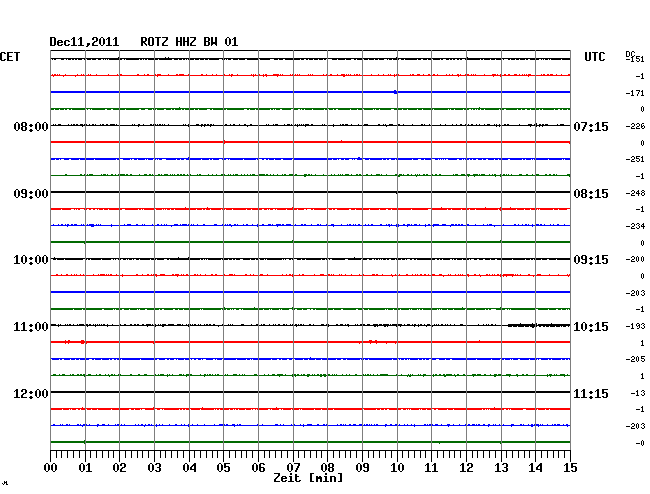Click the DC offset value -193
This screenshot has width=650, height=494.
635,326
